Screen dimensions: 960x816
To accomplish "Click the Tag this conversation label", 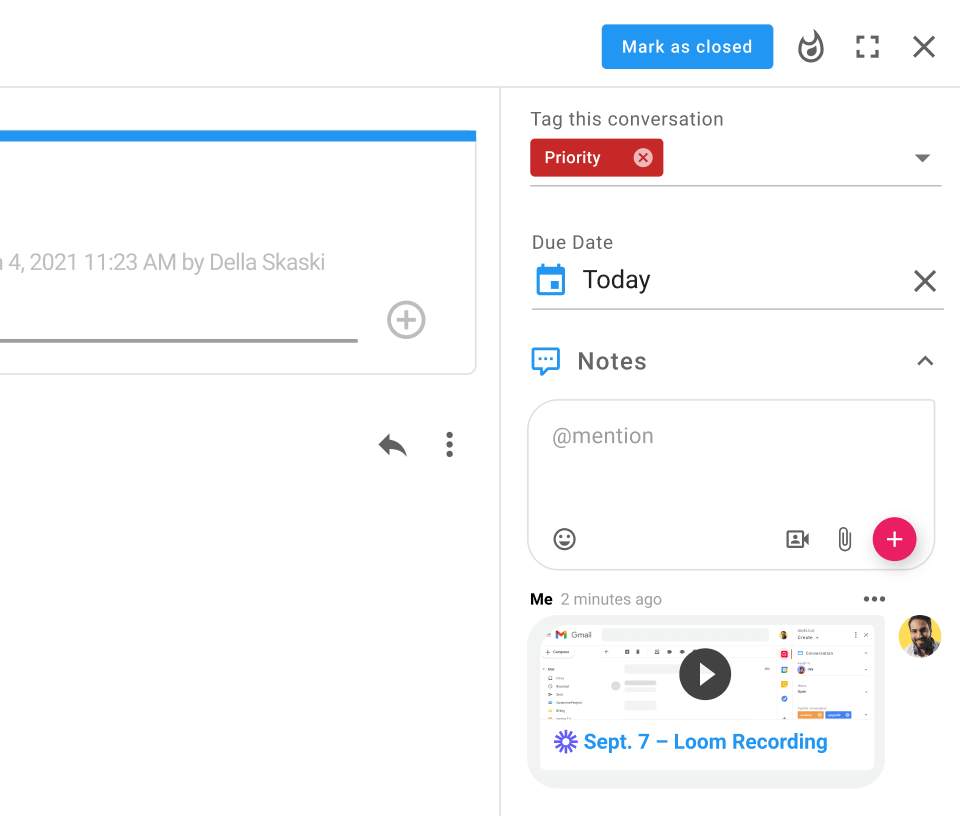I will (627, 119).
